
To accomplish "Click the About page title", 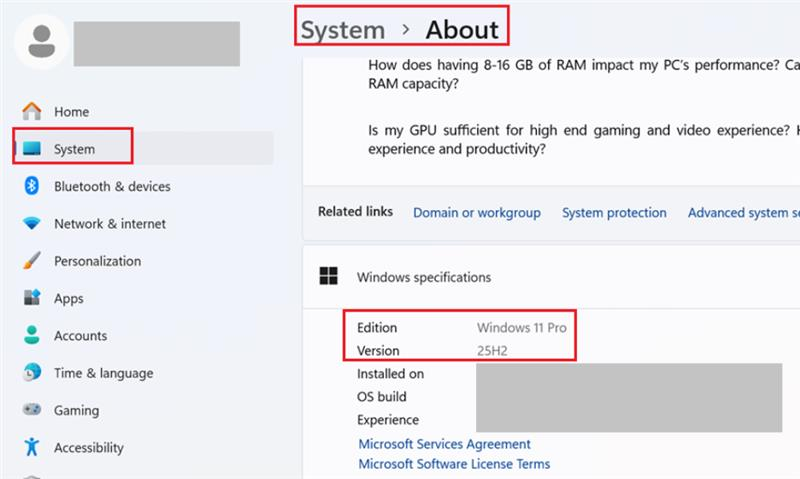I will click(x=462, y=30).
